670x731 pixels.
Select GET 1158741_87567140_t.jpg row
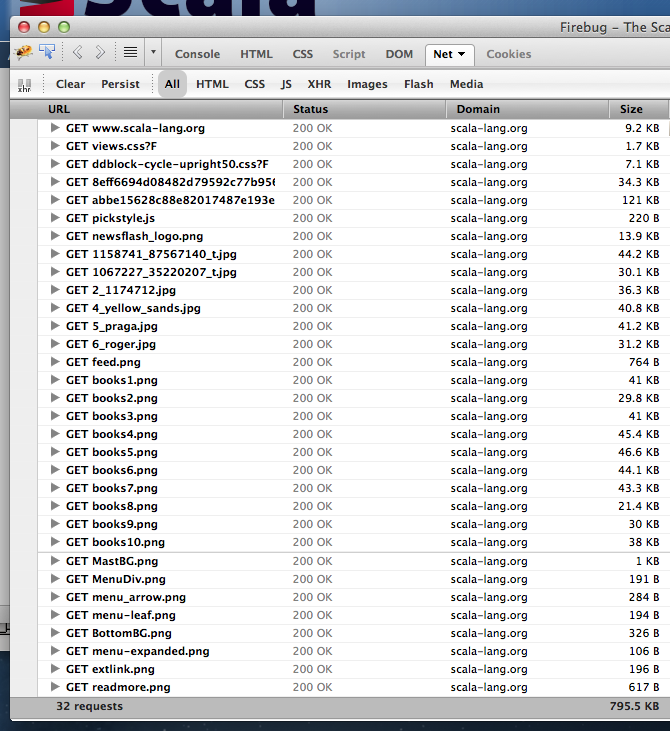pyautogui.click(x=353, y=254)
